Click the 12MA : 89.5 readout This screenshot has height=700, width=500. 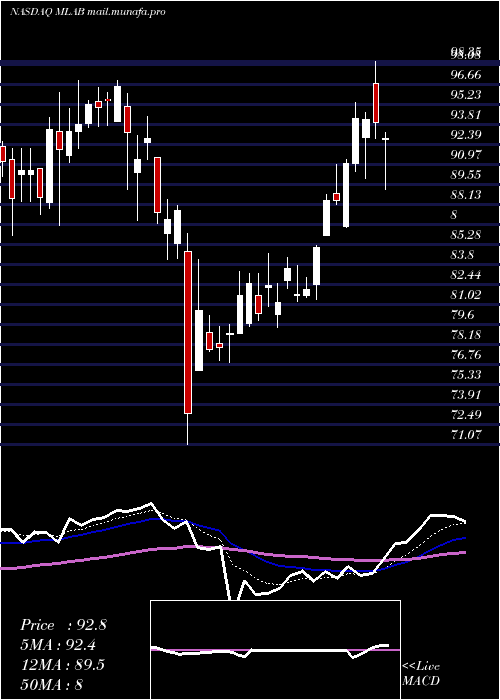(x=62, y=664)
